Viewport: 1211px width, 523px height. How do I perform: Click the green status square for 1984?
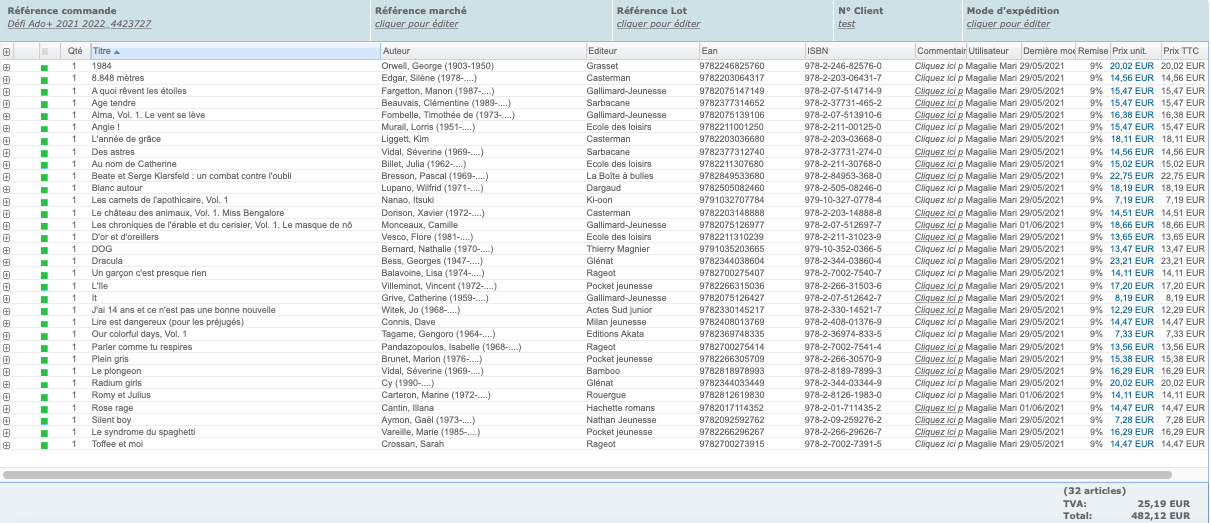click(x=44, y=66)
